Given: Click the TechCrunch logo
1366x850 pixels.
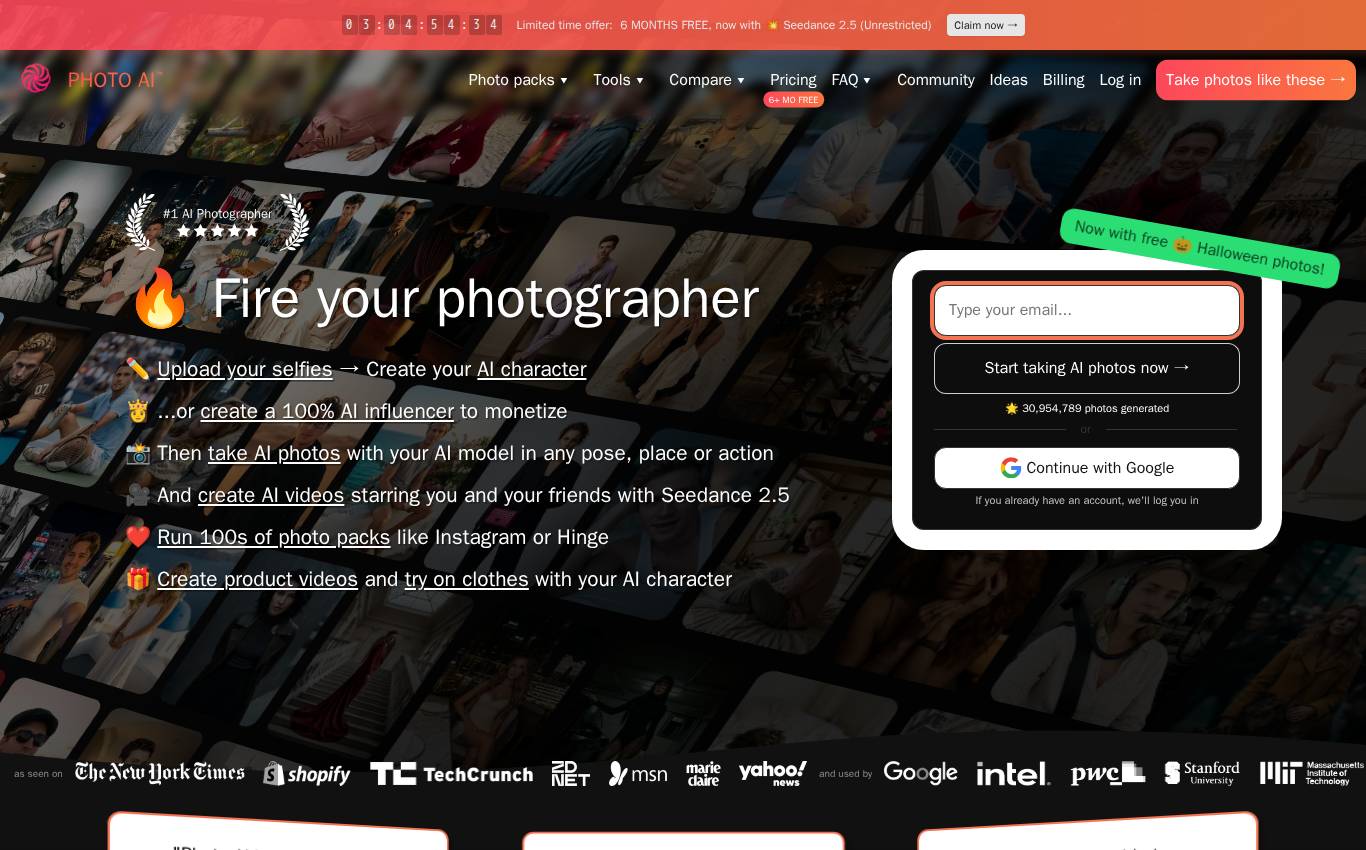Looking at the screenshot, I should tap(451, 774).
